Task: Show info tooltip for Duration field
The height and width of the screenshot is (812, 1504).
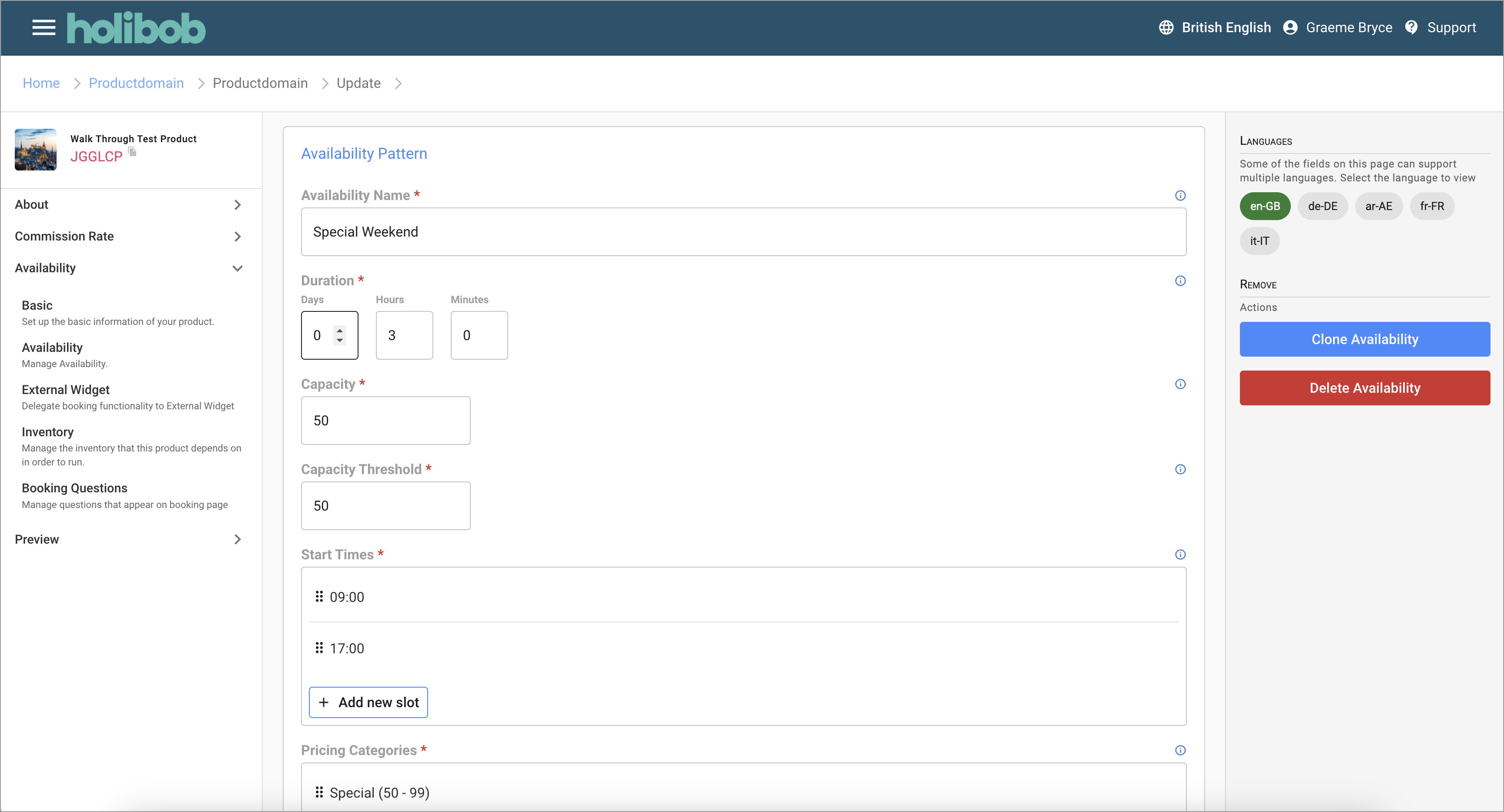Action: (1180, 281)
